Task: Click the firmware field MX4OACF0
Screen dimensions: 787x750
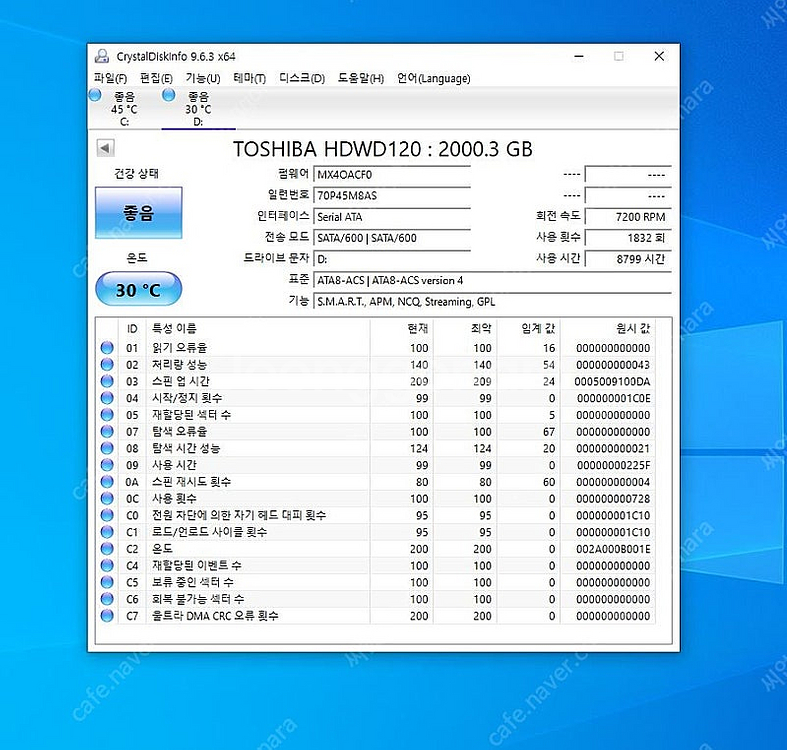Action: click(x=392, y=175)
